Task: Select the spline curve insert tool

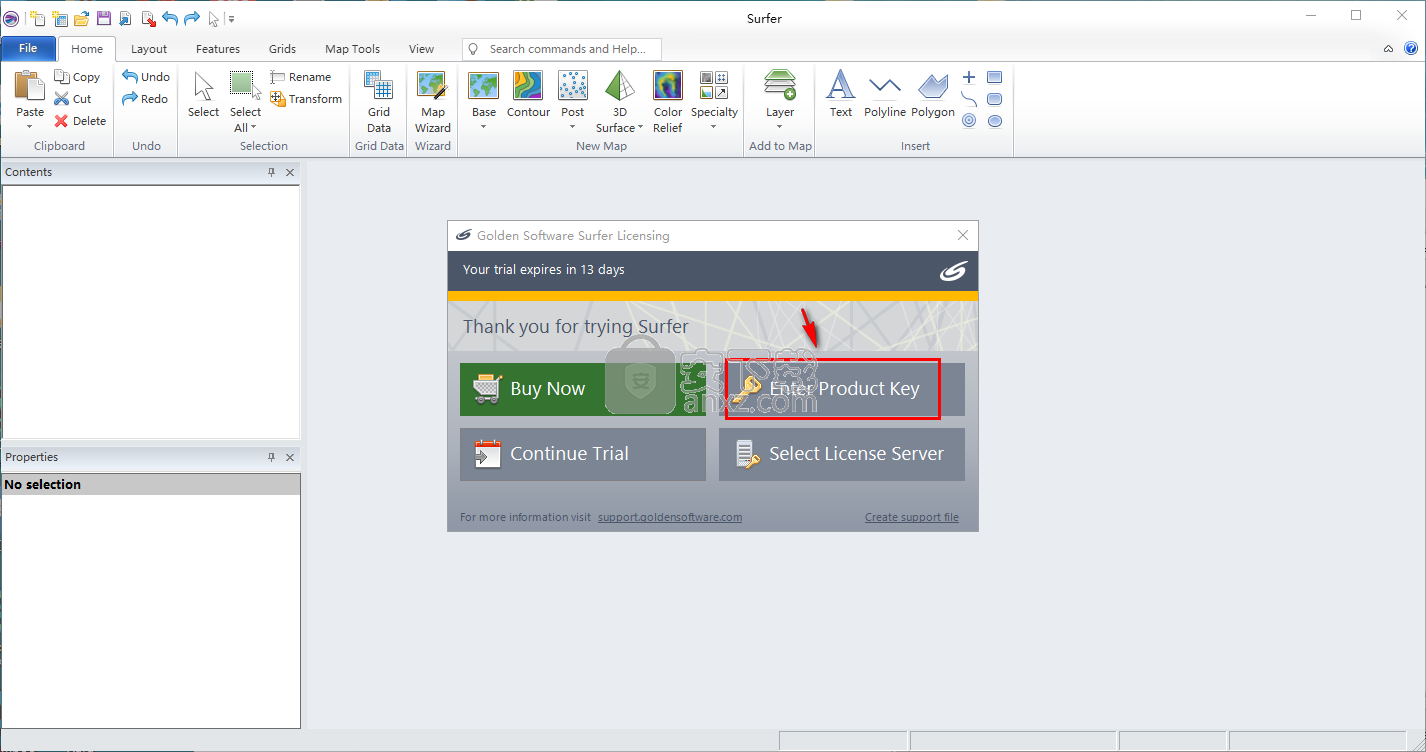Action: click(x=969, y=99)
